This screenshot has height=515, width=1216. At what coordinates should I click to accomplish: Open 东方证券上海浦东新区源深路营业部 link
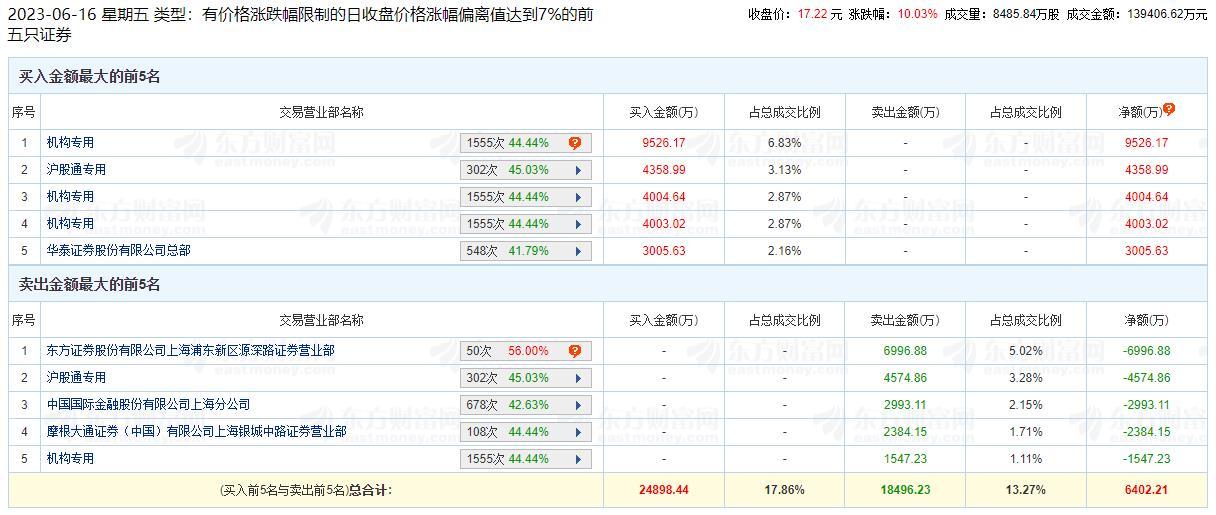click(x=190, y=351)
